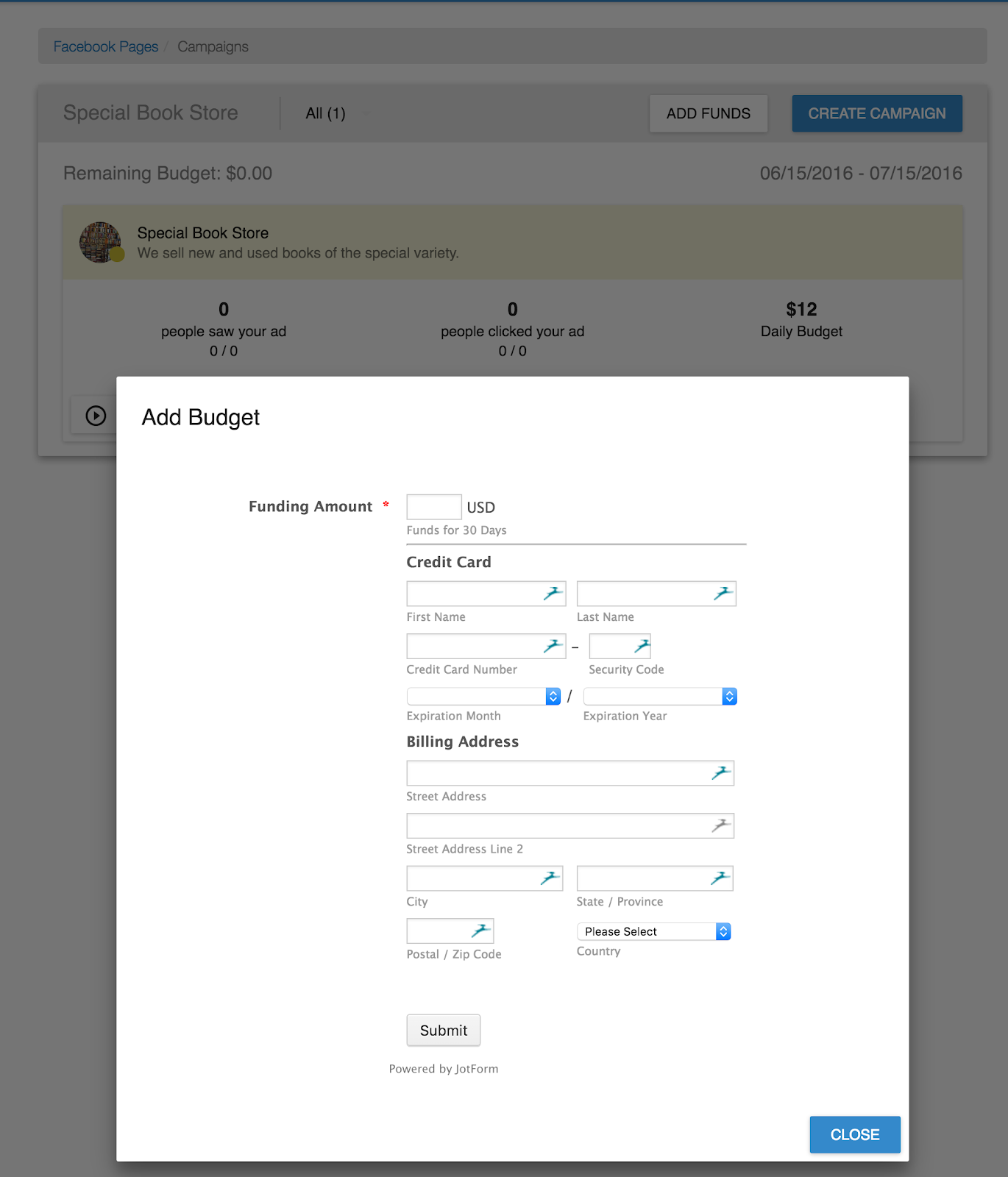Click the people clicked your ad stat
Image resolution: width=1008 pixels, height=1177 pixels.
pos(513,330)
